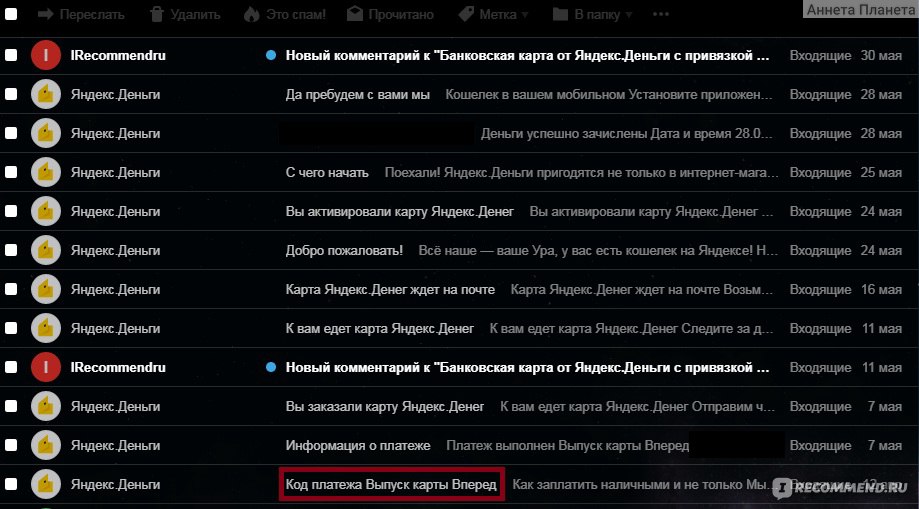Click the wallet avatar on 'К вам едет карта' row
The height and width of the screenshot is (509, 919).
(x=46, y=328)
